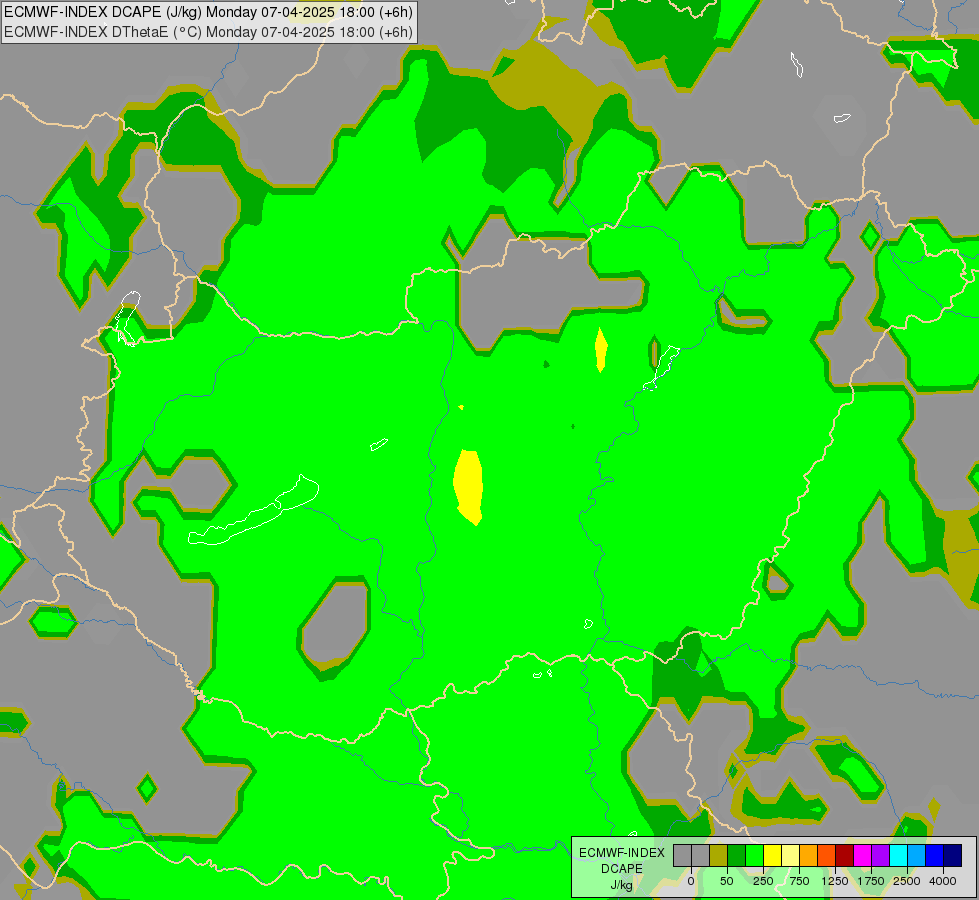Click the dark red legend swatch
979x900 pixels.
point(845,856)
